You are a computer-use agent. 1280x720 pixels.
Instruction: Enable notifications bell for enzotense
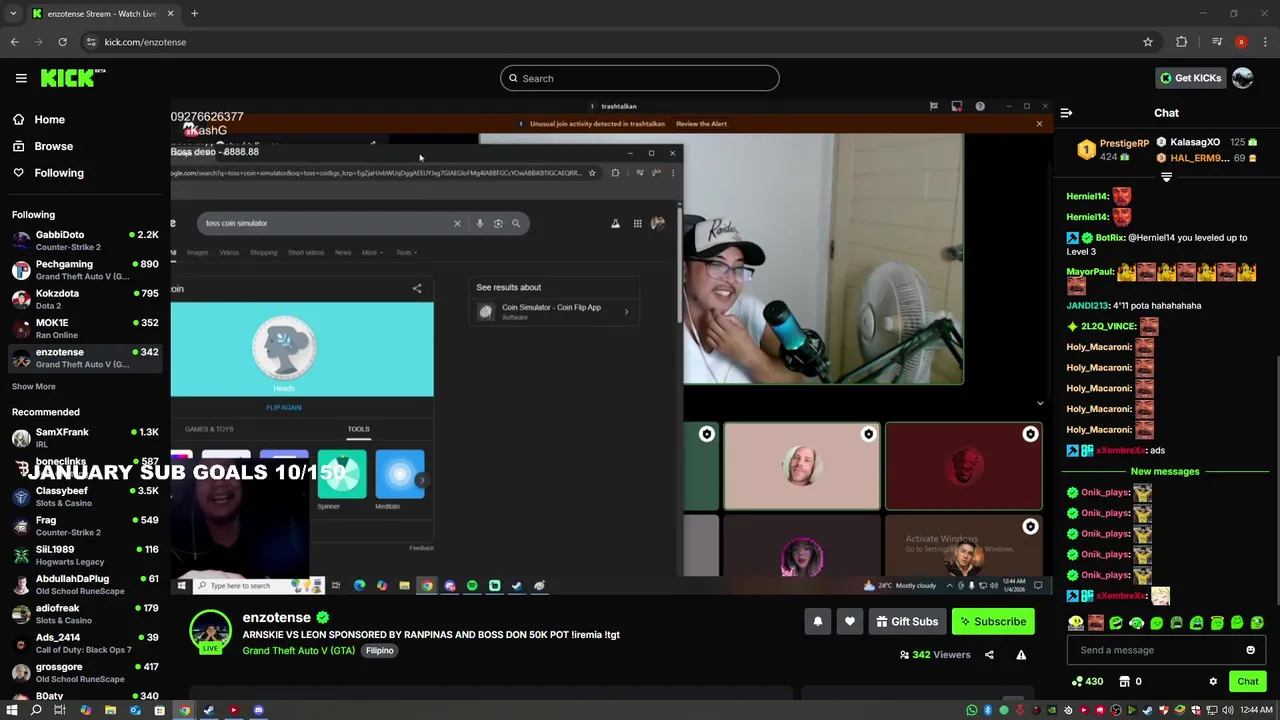[x=817, y=621]
